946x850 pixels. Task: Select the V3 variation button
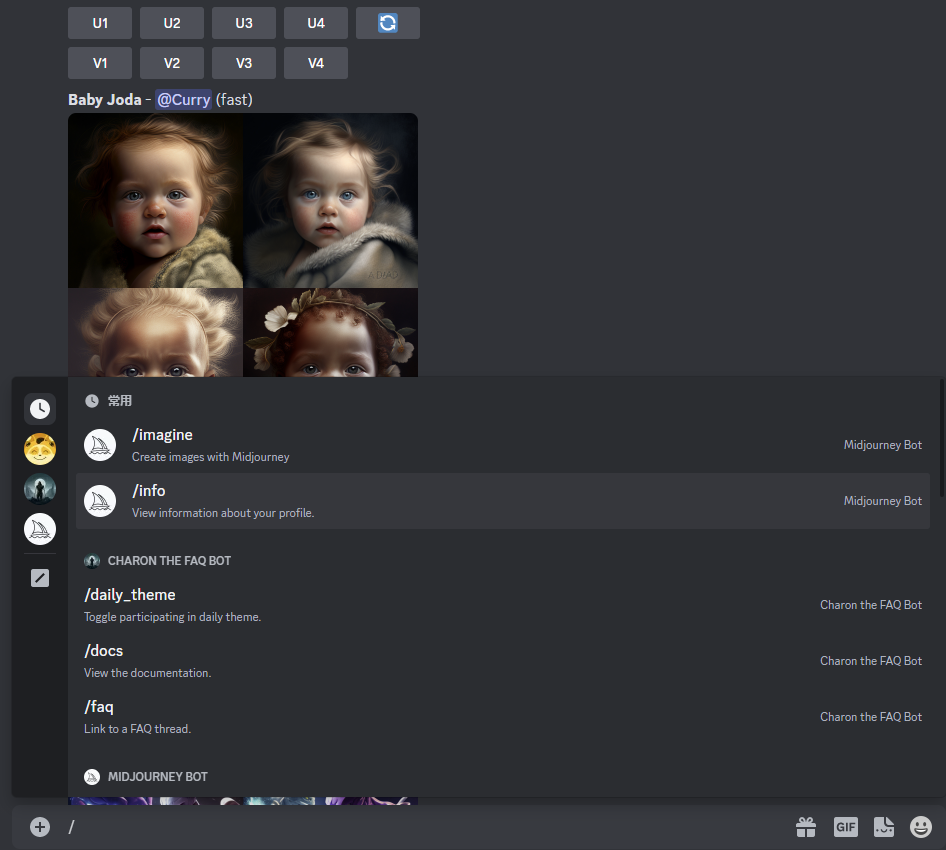click(x=244, y=63)
